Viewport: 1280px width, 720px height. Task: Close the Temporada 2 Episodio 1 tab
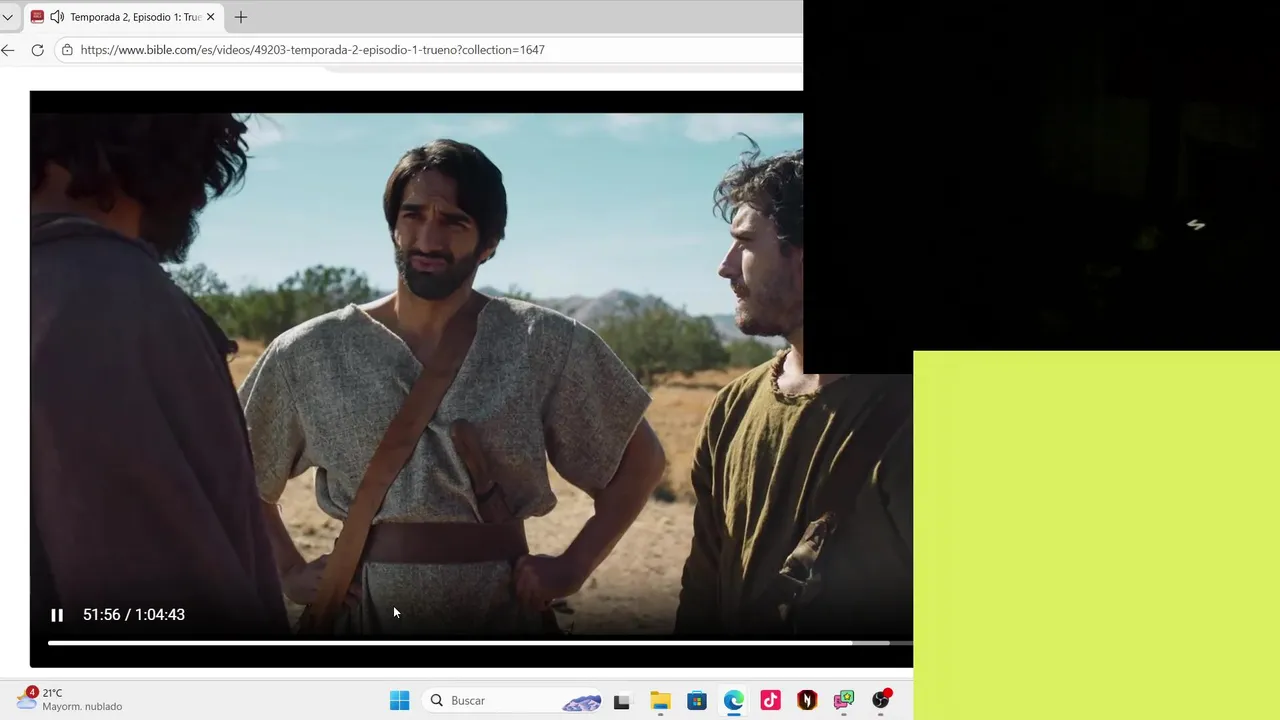210,17
